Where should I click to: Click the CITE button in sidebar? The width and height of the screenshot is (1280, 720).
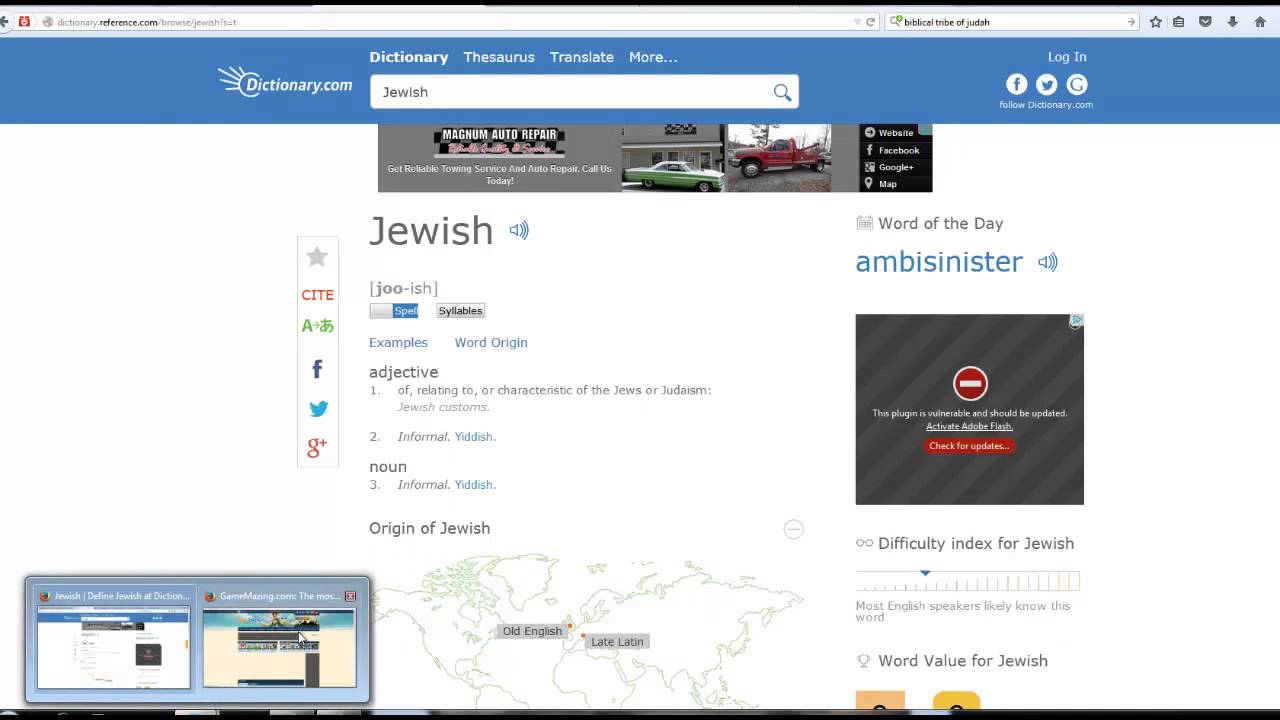[318, 295]
